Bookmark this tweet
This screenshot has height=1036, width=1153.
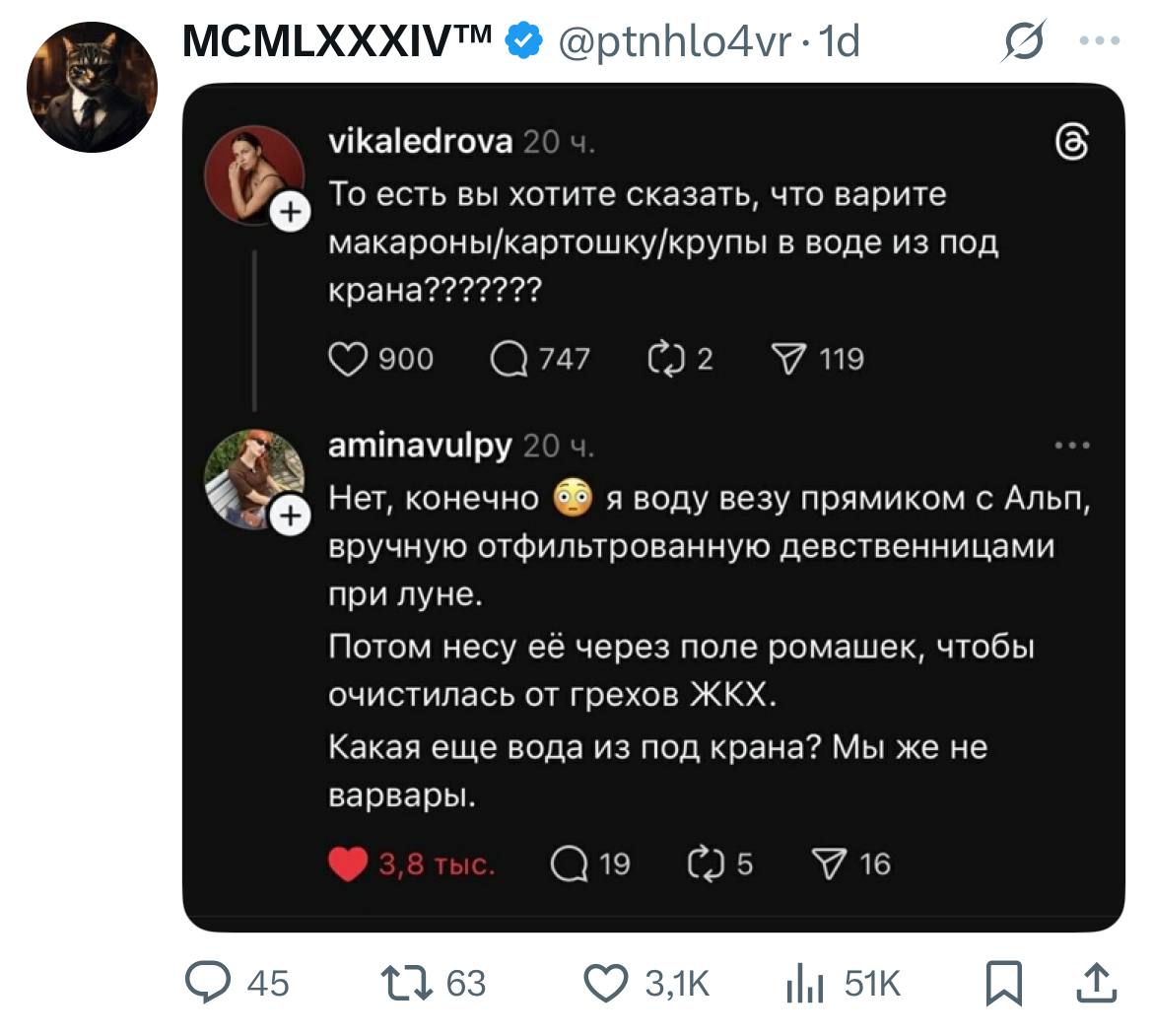(x=1004, y=984)
